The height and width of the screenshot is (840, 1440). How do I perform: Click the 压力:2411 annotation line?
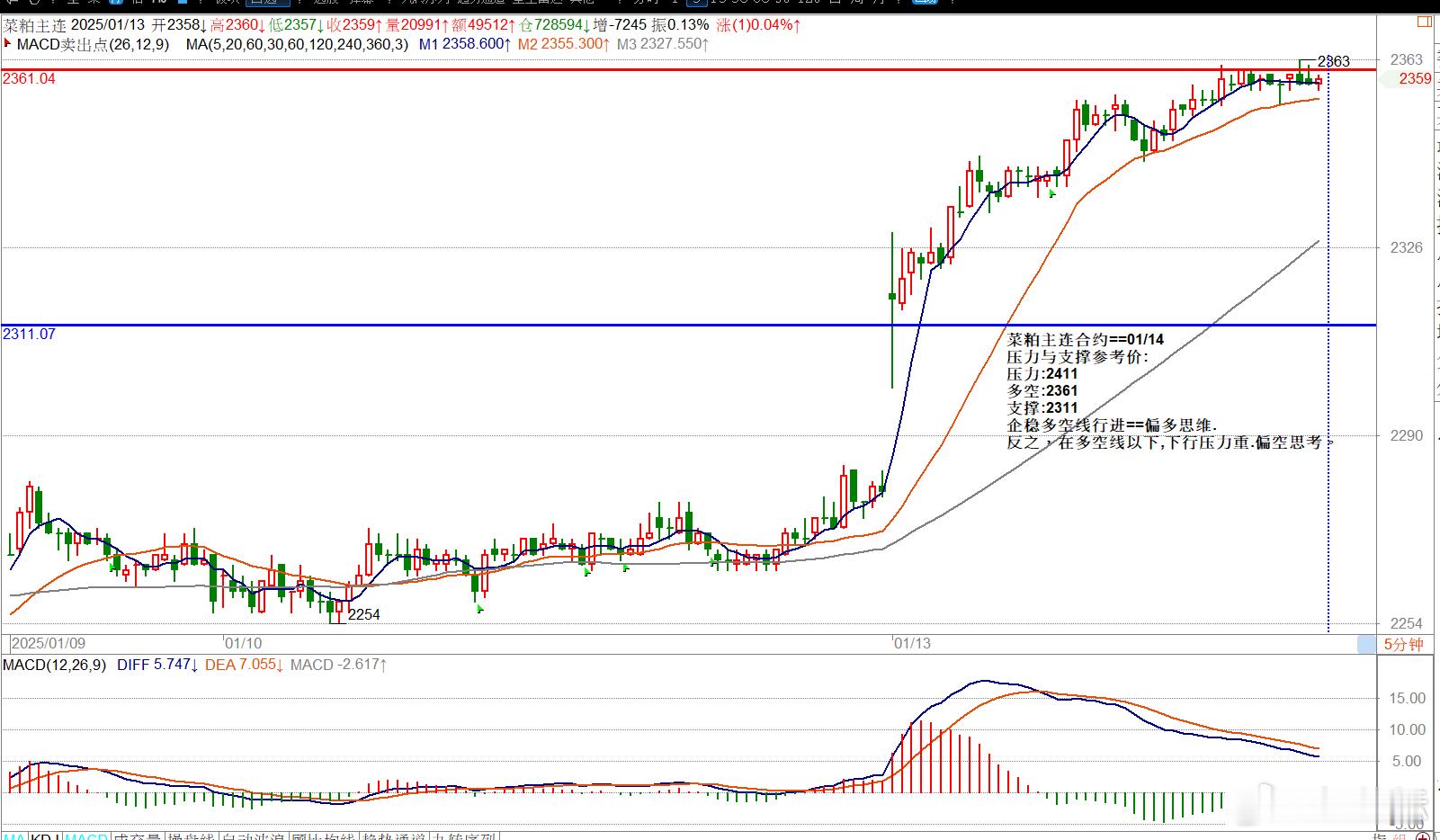1042,373
